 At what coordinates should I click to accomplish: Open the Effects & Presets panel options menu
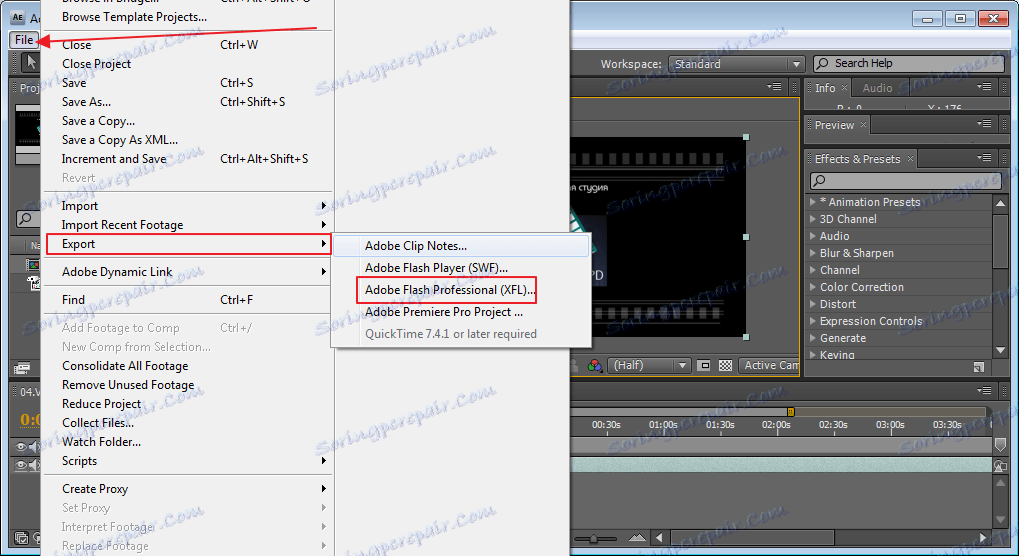984,158
